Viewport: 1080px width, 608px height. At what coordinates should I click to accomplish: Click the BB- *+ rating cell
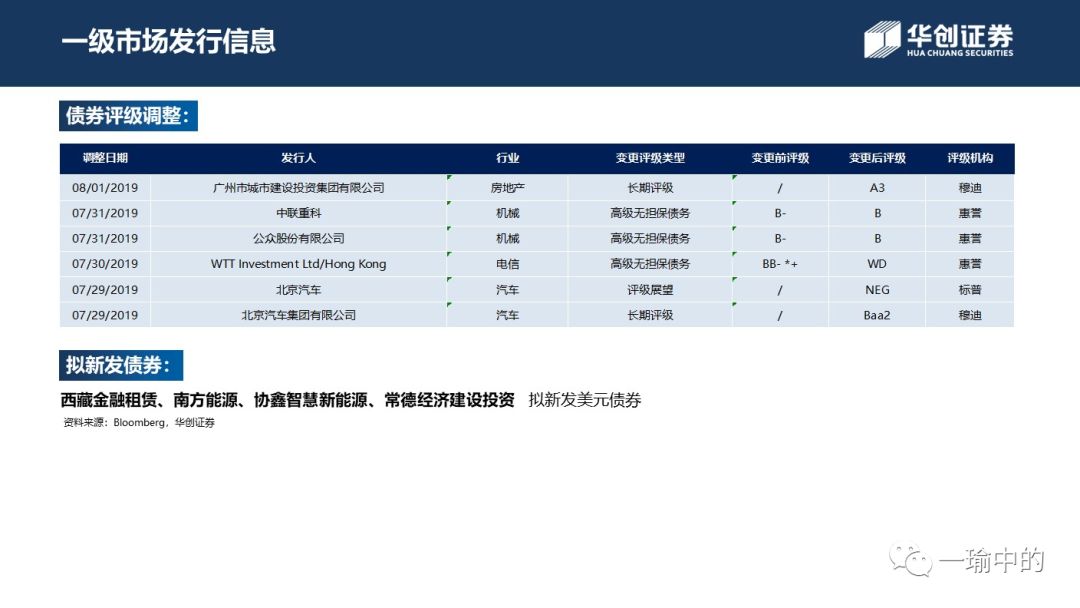780,264
